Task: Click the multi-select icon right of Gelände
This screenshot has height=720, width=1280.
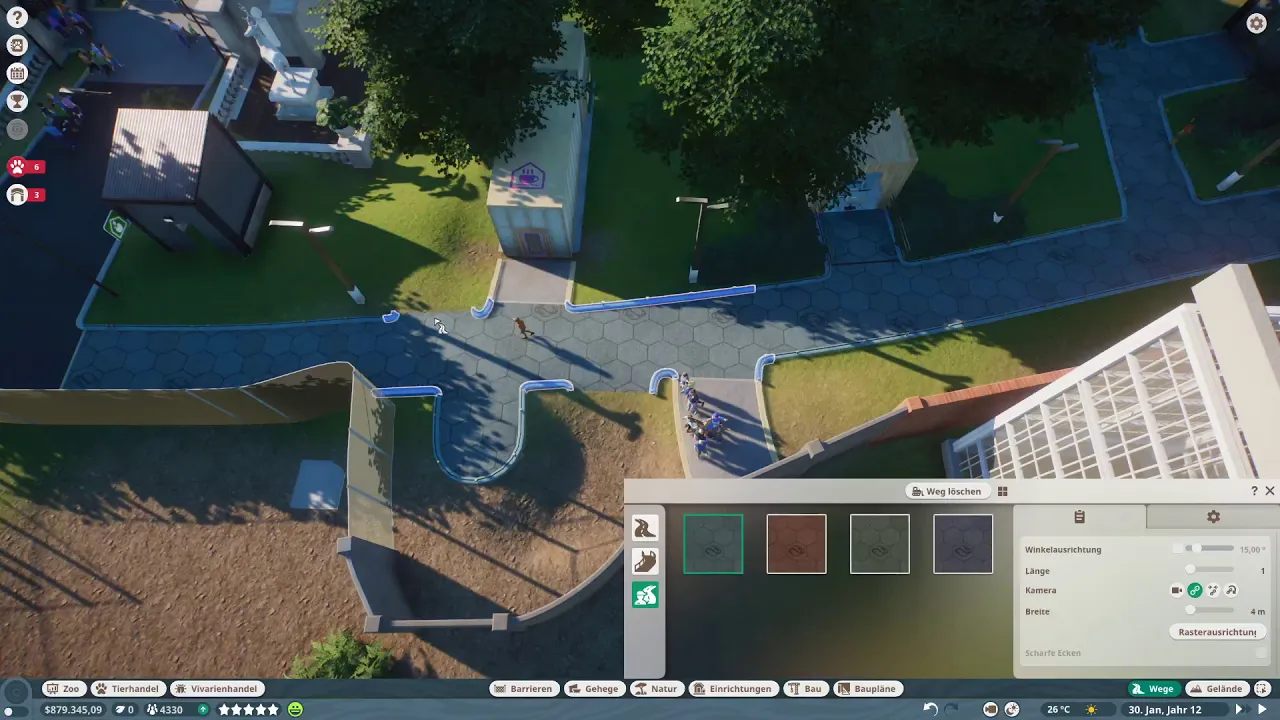Action: pyautogui.click(x=1262, y=689)
